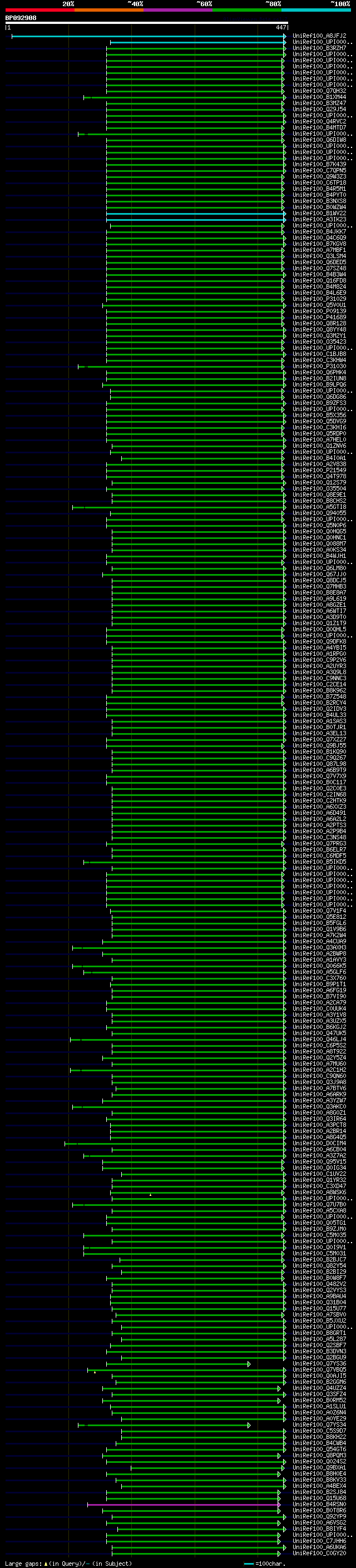Click the UniRef100_P21549 label

point(319,471)
